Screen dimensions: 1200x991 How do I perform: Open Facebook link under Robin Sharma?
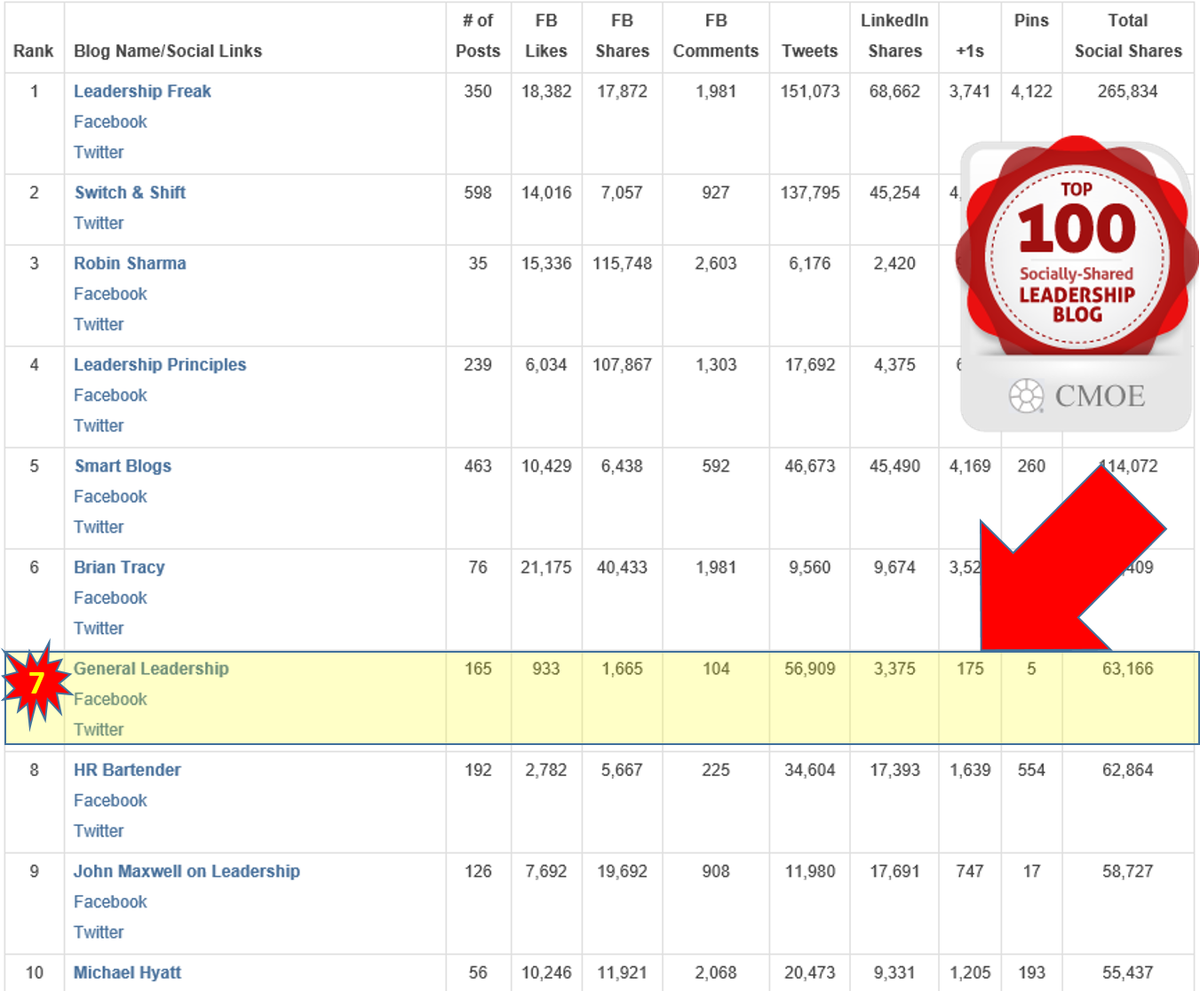coord(110,294)
